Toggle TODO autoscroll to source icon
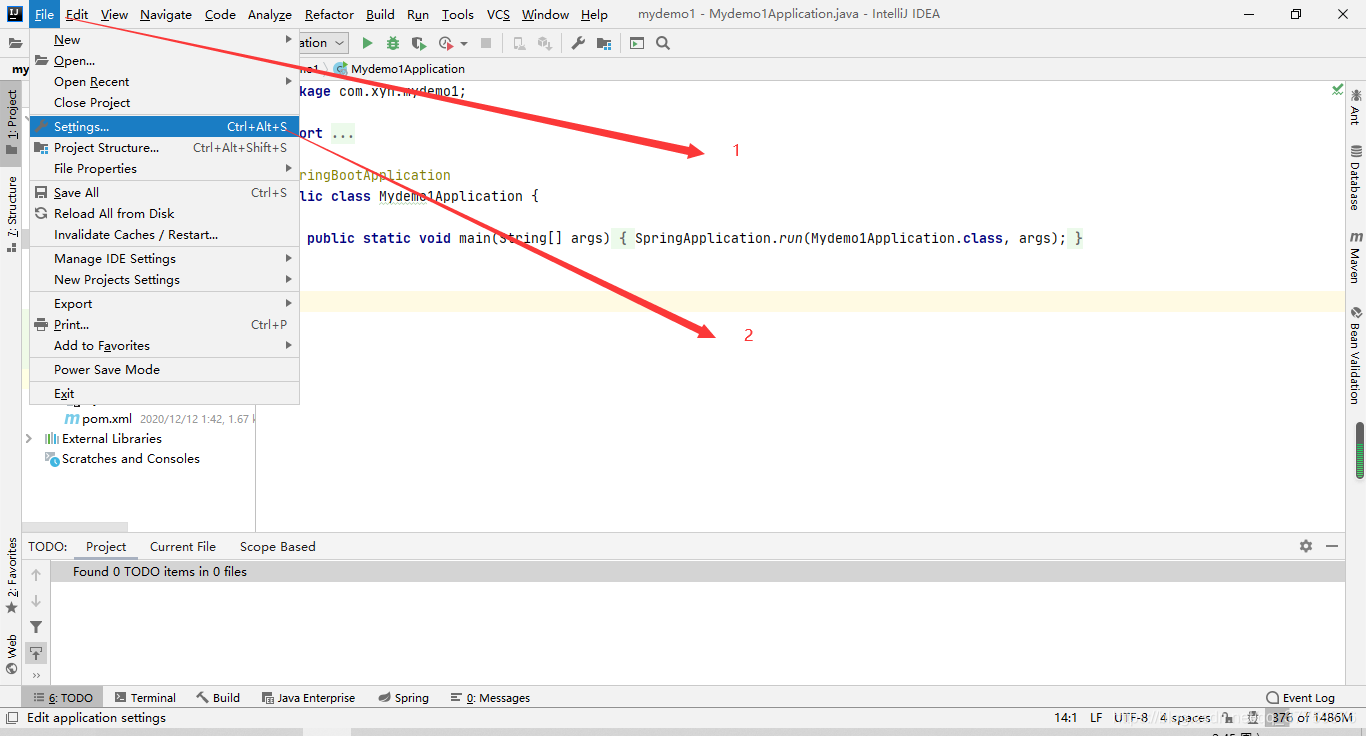The image size is (1366, 736). (36, 653)
